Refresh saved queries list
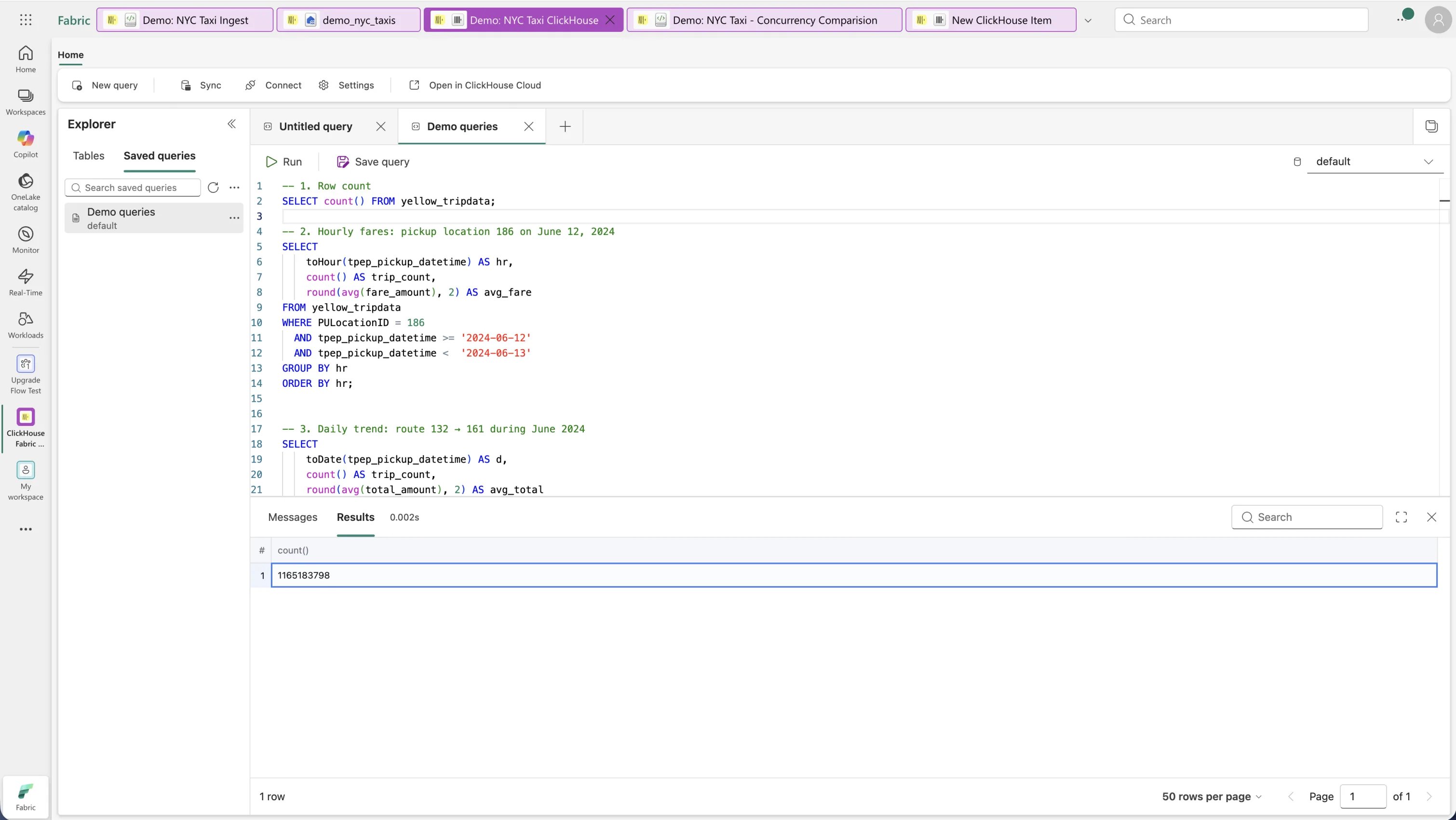The image size is (1456, 820). (x=213, y=188)
